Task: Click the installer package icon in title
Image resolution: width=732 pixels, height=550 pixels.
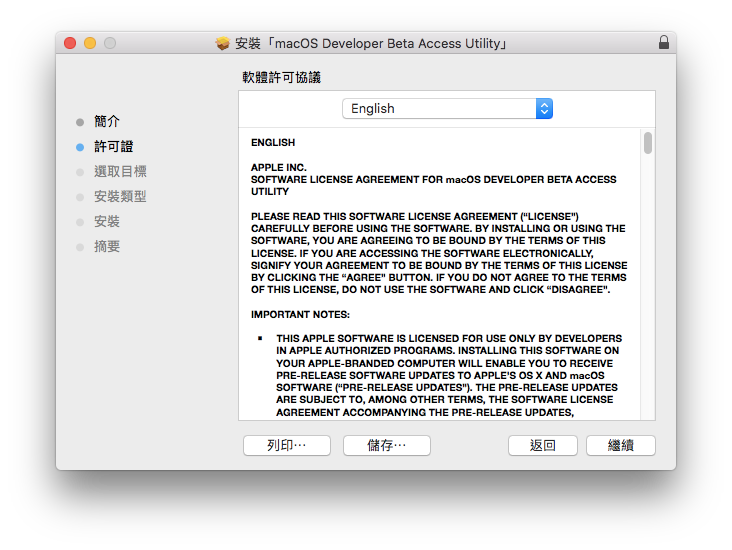Action: 223,43
